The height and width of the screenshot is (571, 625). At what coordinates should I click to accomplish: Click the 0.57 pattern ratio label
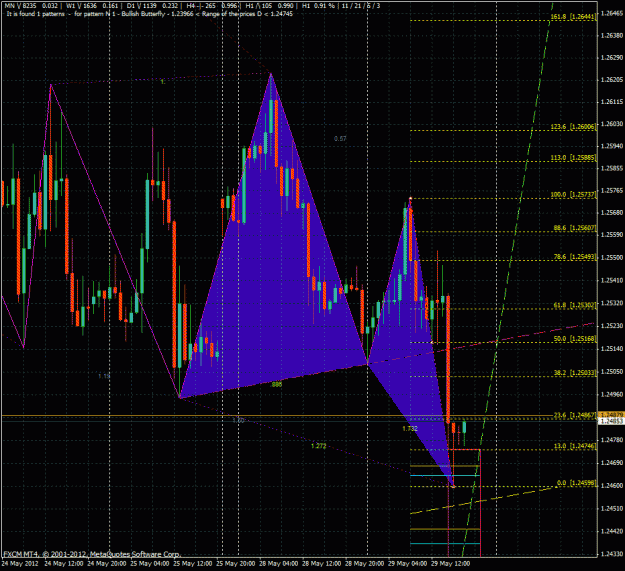[x=340, y=139]
